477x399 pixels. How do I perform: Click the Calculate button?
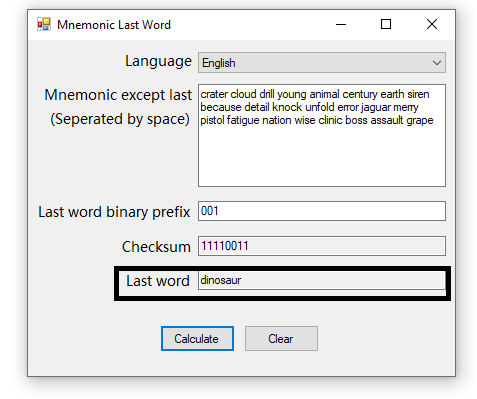(x=197, y=339)
